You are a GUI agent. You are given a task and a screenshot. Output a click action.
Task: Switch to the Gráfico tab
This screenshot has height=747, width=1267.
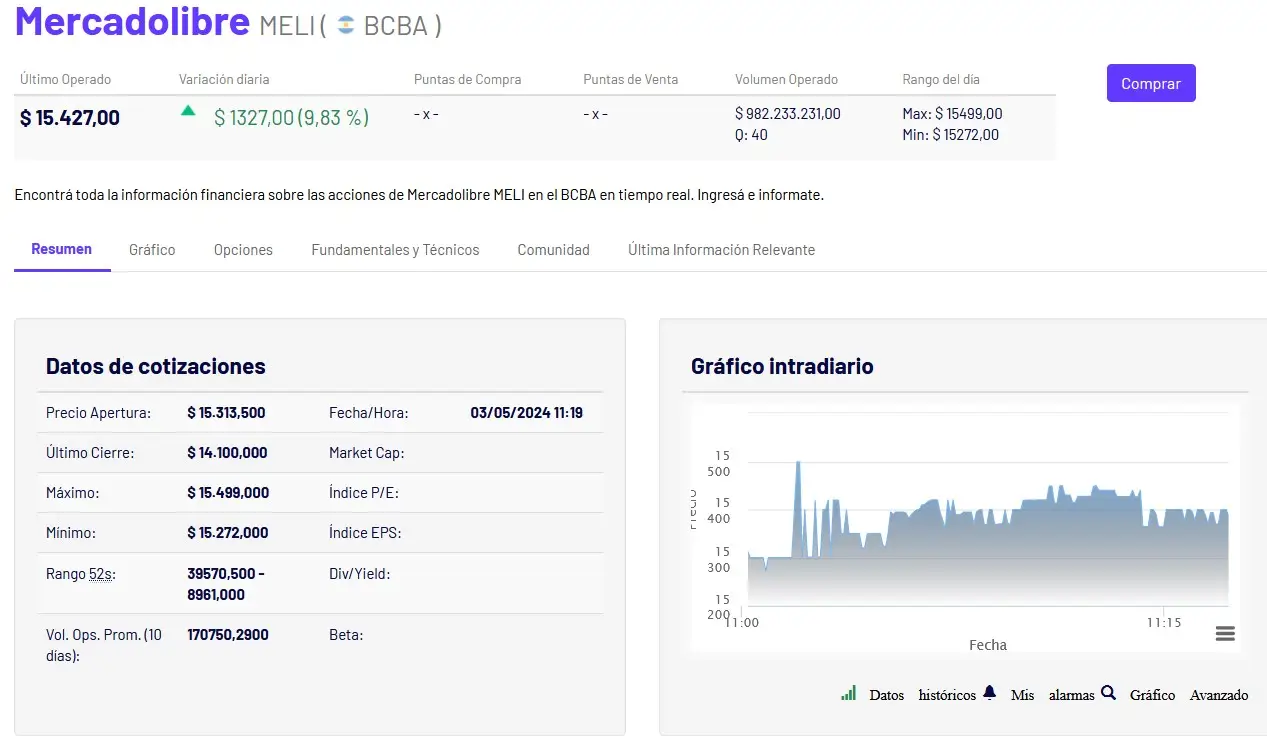[152, 250]
